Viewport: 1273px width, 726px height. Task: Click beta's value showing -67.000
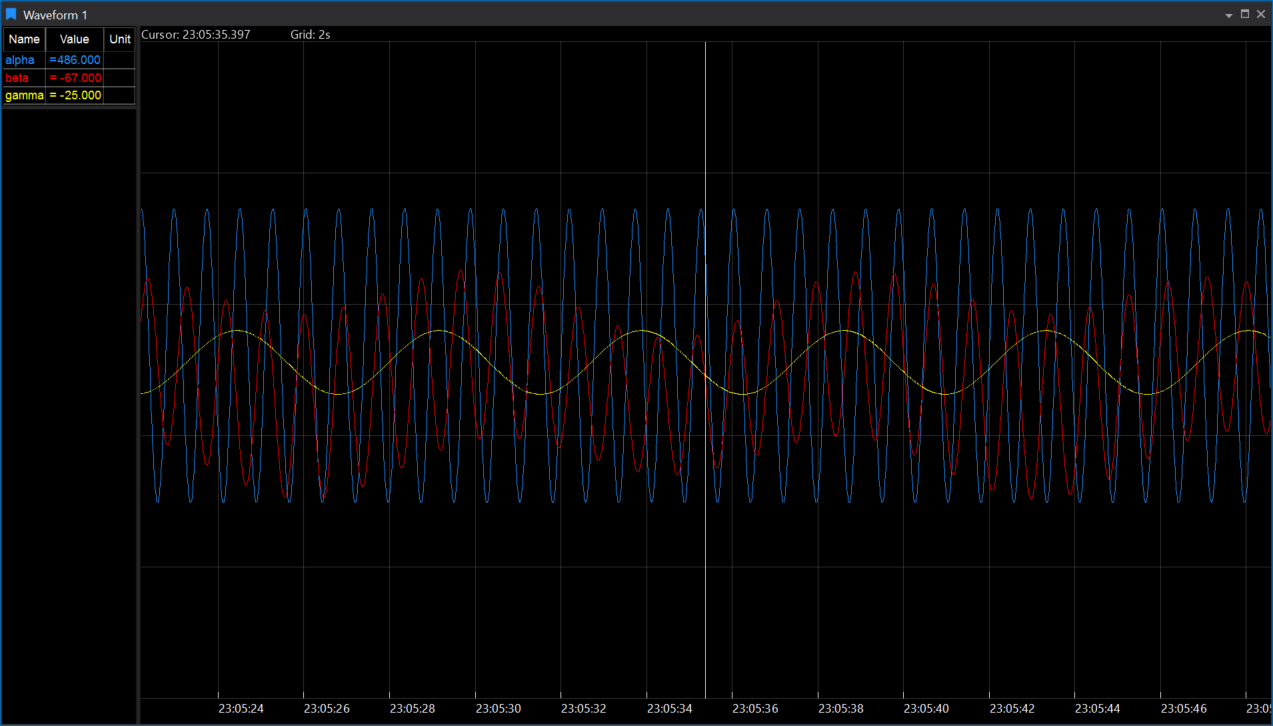75,77
